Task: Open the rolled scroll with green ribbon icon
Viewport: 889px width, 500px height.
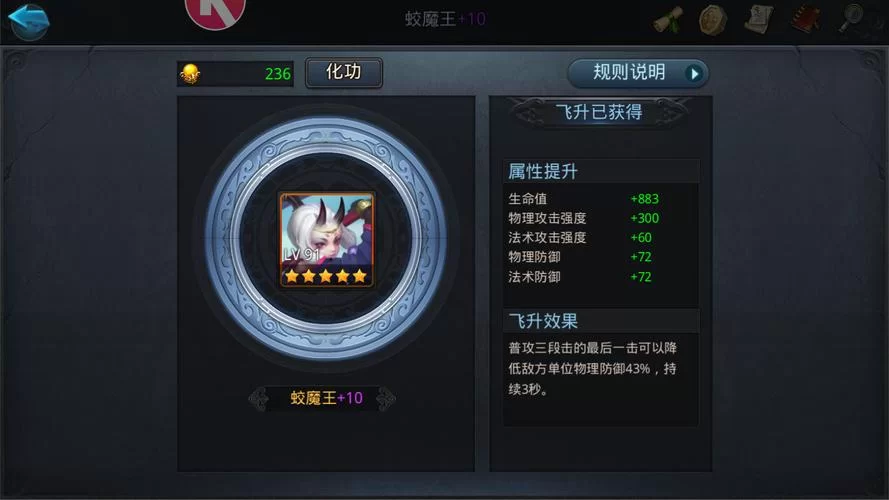Action: (668, 21)
